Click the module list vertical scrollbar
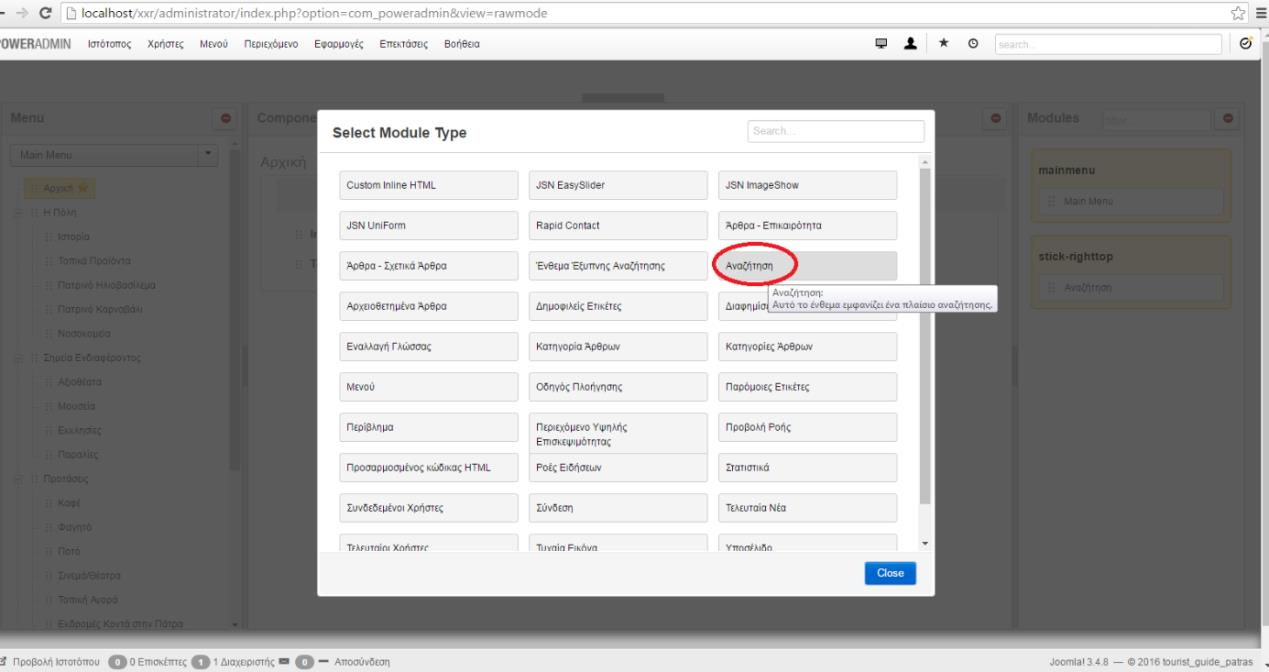The width and height of the screenshot is (1269, 672). tap(925, 335)
